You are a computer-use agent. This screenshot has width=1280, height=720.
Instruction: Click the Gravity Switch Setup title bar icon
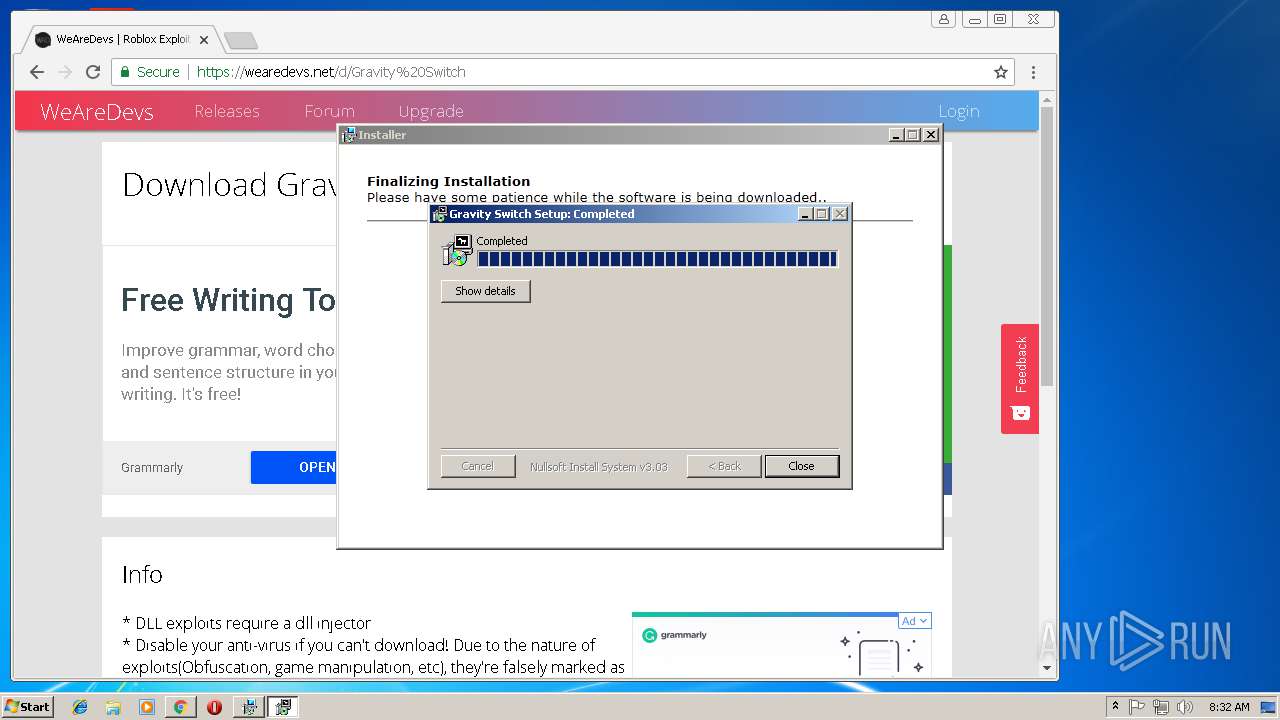(439, 214)
